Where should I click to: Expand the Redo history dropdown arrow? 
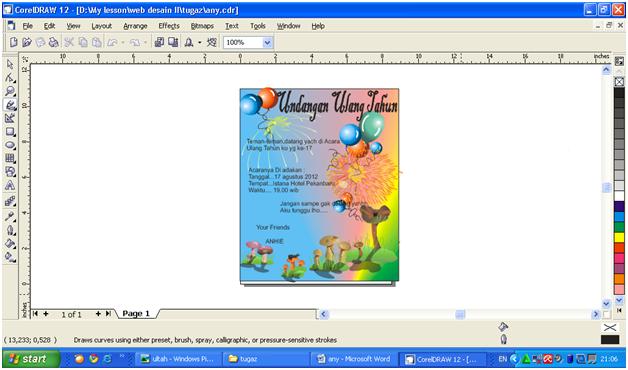(x=145, y=42)
